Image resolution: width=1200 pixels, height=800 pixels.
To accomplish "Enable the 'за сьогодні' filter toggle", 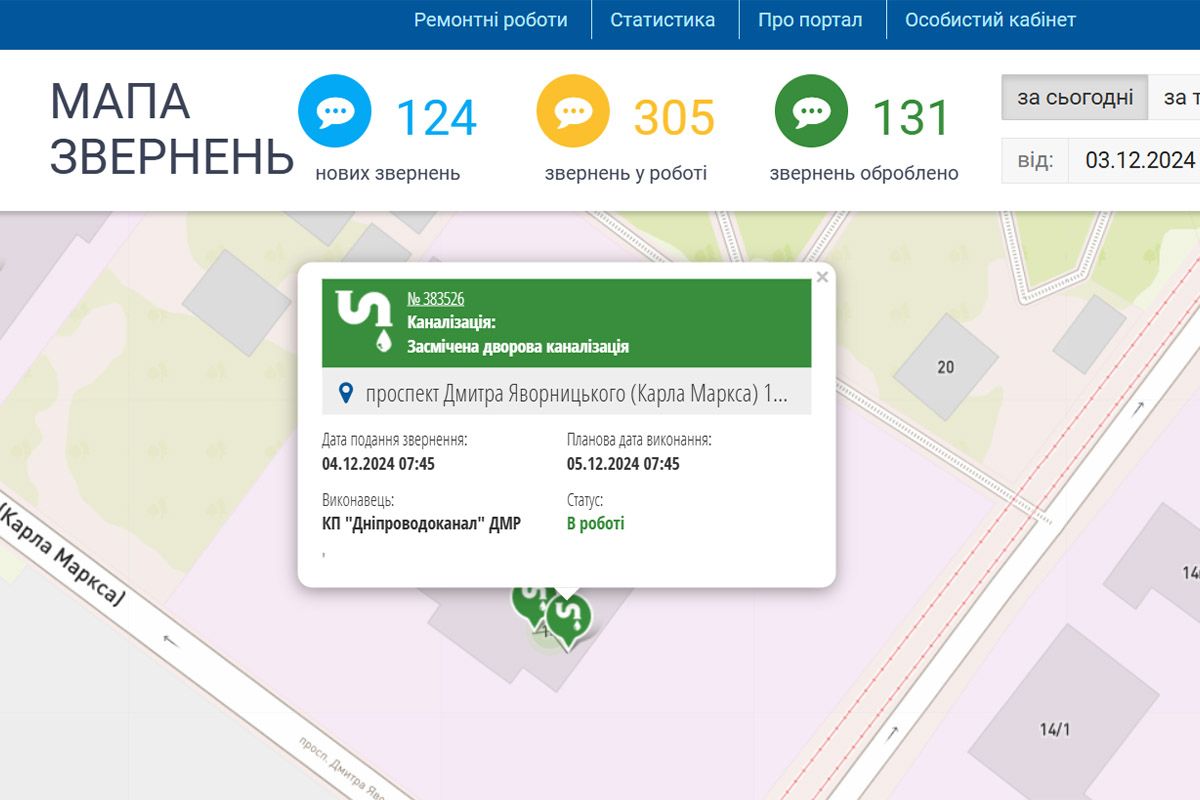I will 1073,96.
